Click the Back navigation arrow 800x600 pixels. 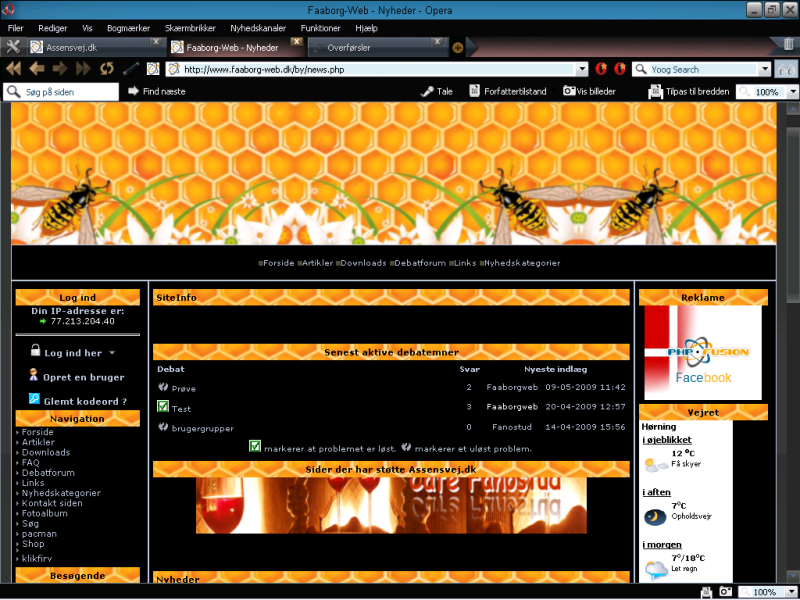[x=37, y=69]
